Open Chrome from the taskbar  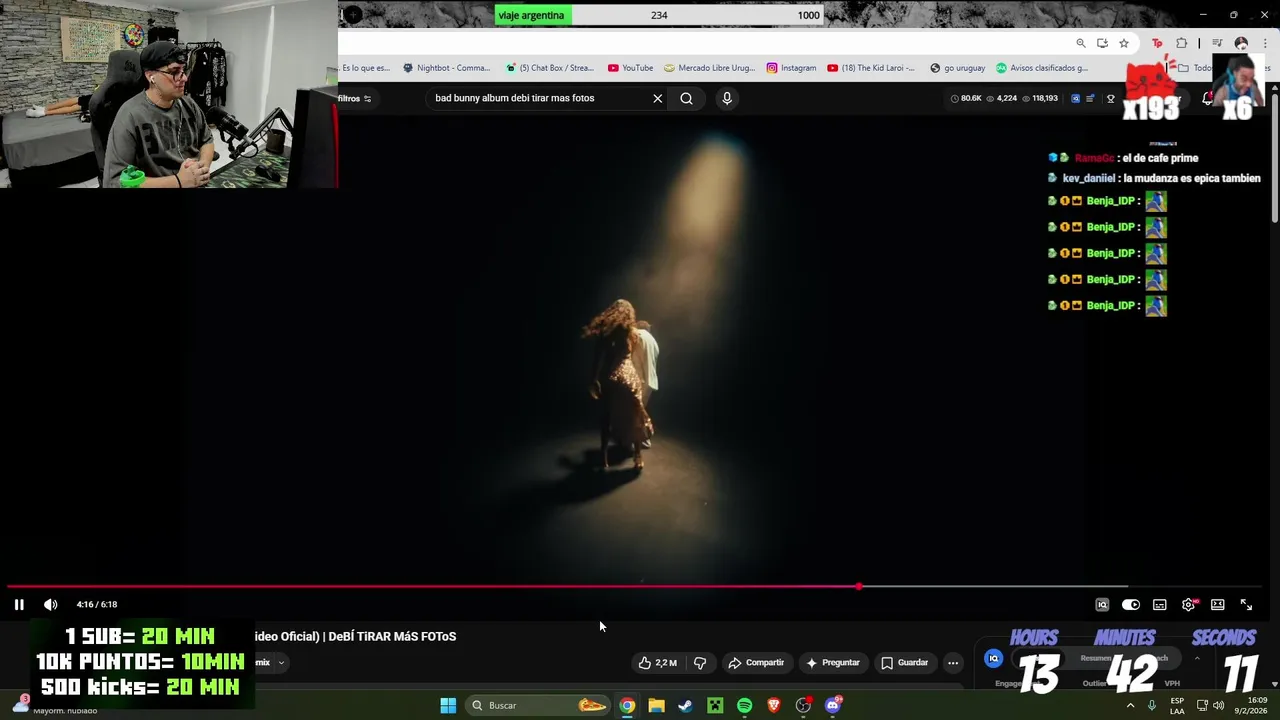coord(627,705)
